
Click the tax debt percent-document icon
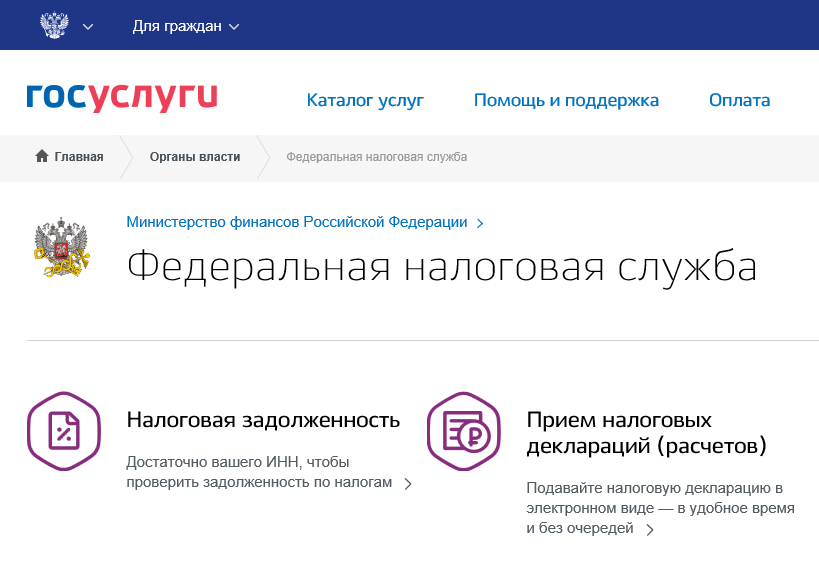64,431
